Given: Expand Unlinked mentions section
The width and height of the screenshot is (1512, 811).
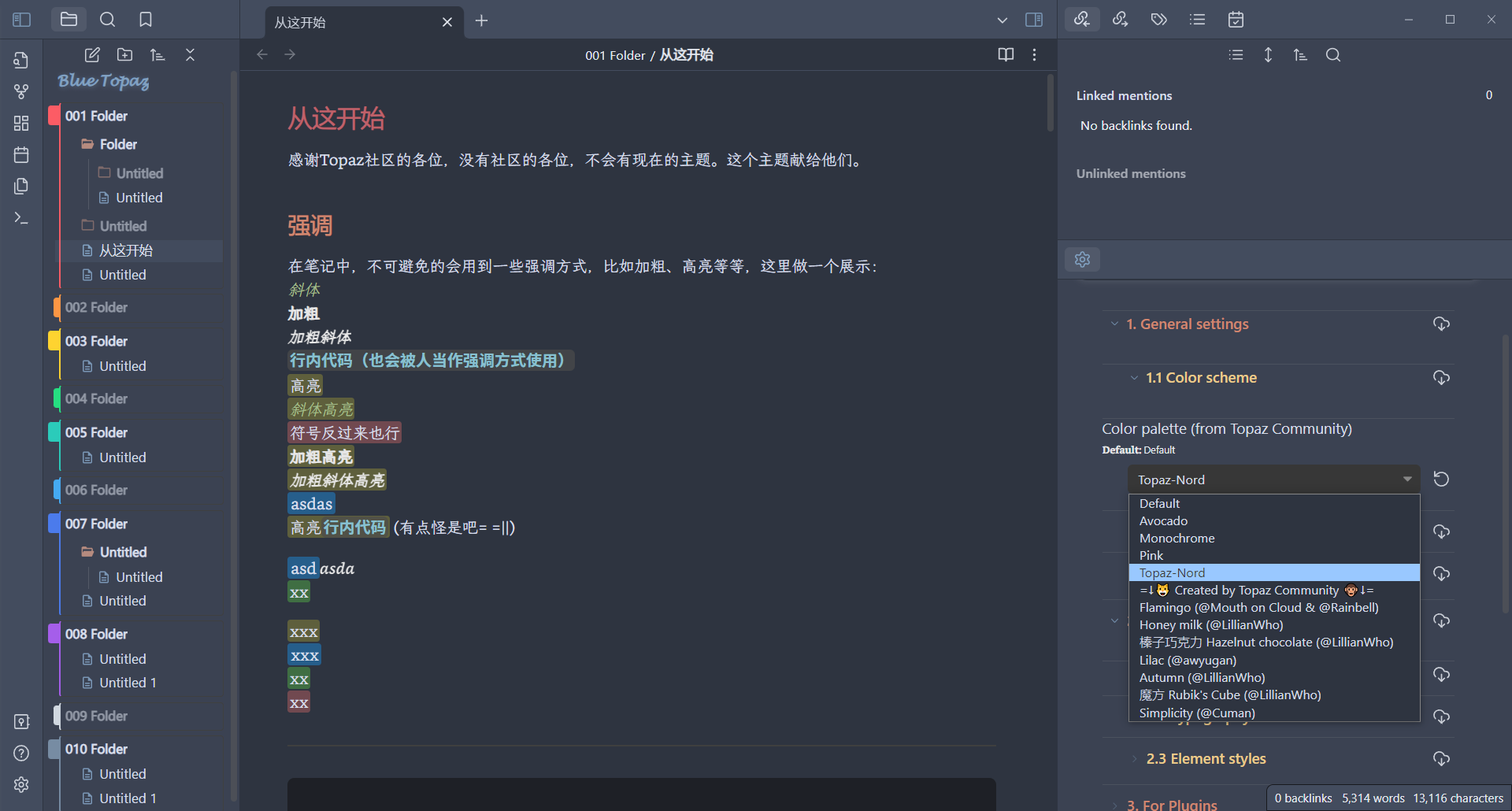Looking at the screenshot, I should [1131, 173].
